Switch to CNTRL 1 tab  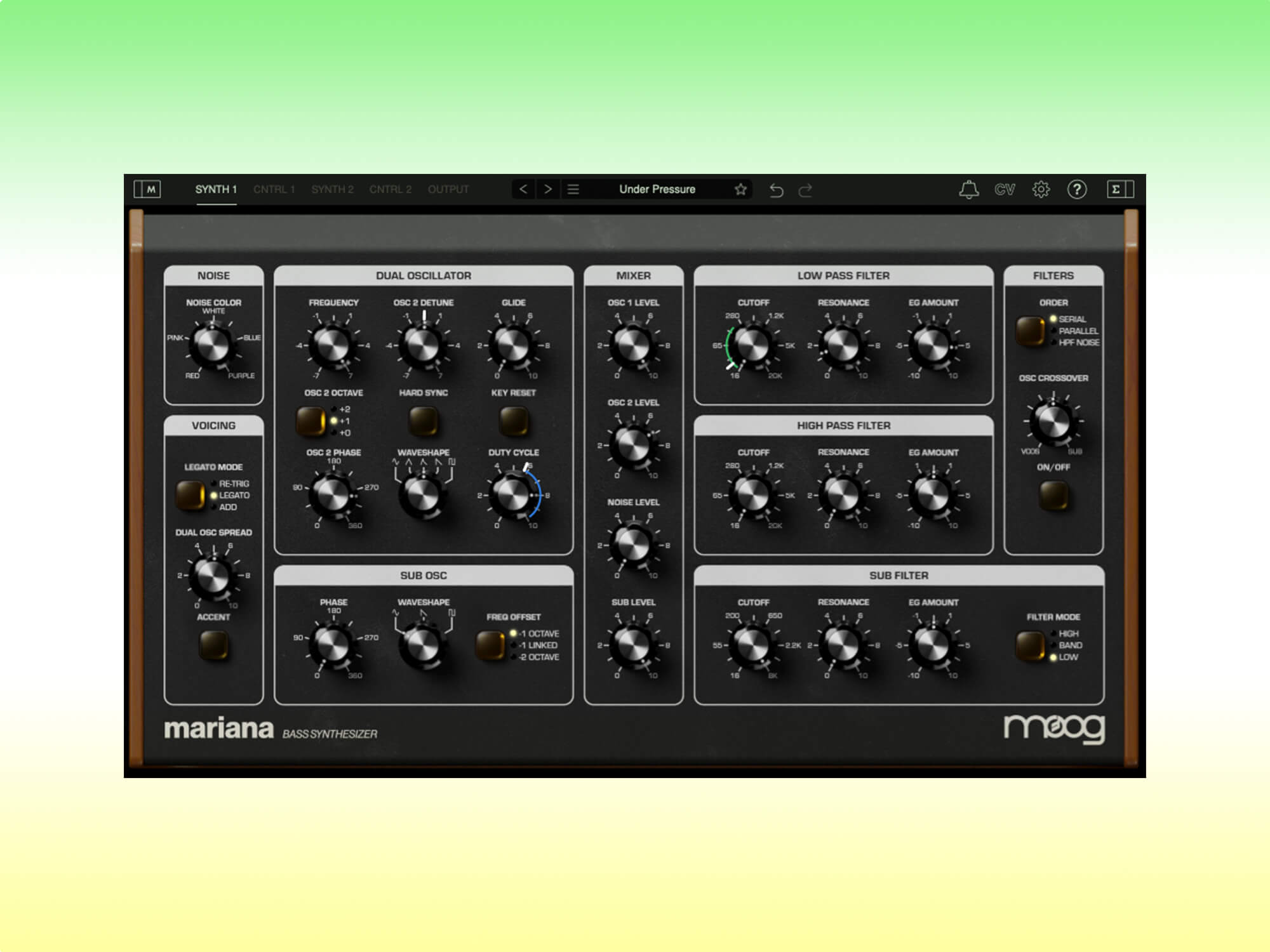tap(274, 189)
